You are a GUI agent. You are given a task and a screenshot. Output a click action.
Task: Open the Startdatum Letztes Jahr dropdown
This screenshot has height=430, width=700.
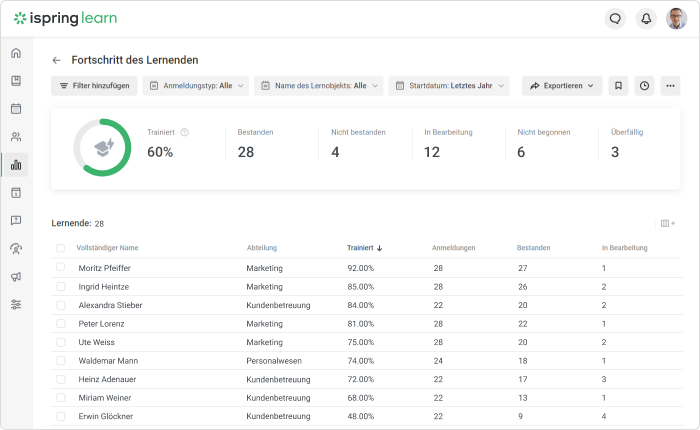[x=449, y=86]
